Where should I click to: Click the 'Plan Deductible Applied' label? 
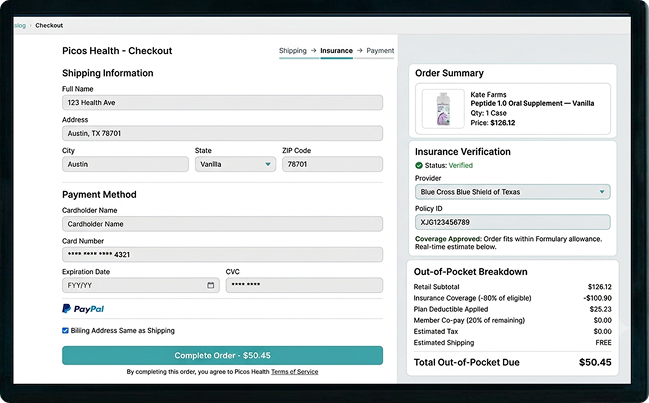451,309
